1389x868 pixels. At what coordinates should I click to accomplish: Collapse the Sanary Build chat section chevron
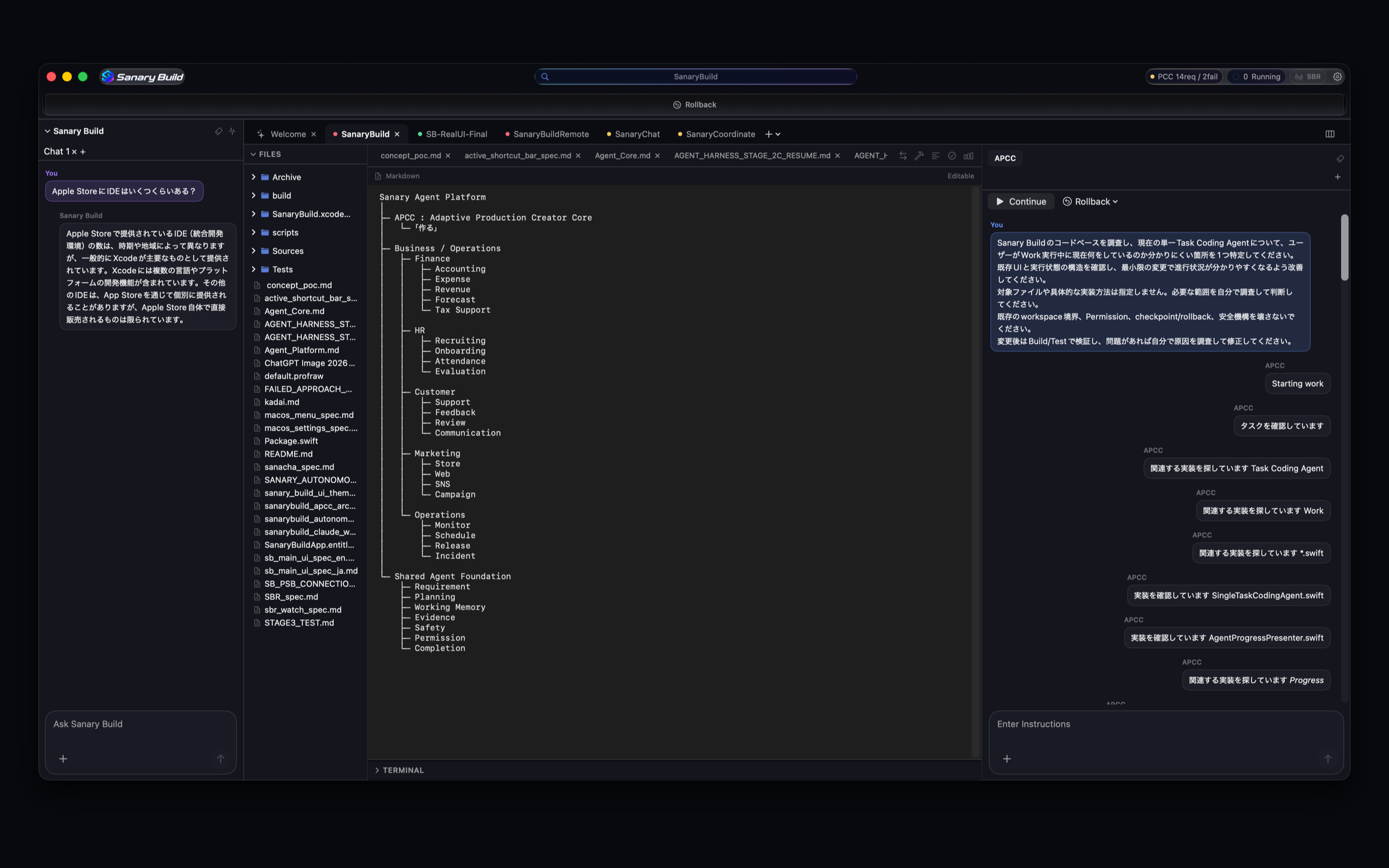(47, 131)
